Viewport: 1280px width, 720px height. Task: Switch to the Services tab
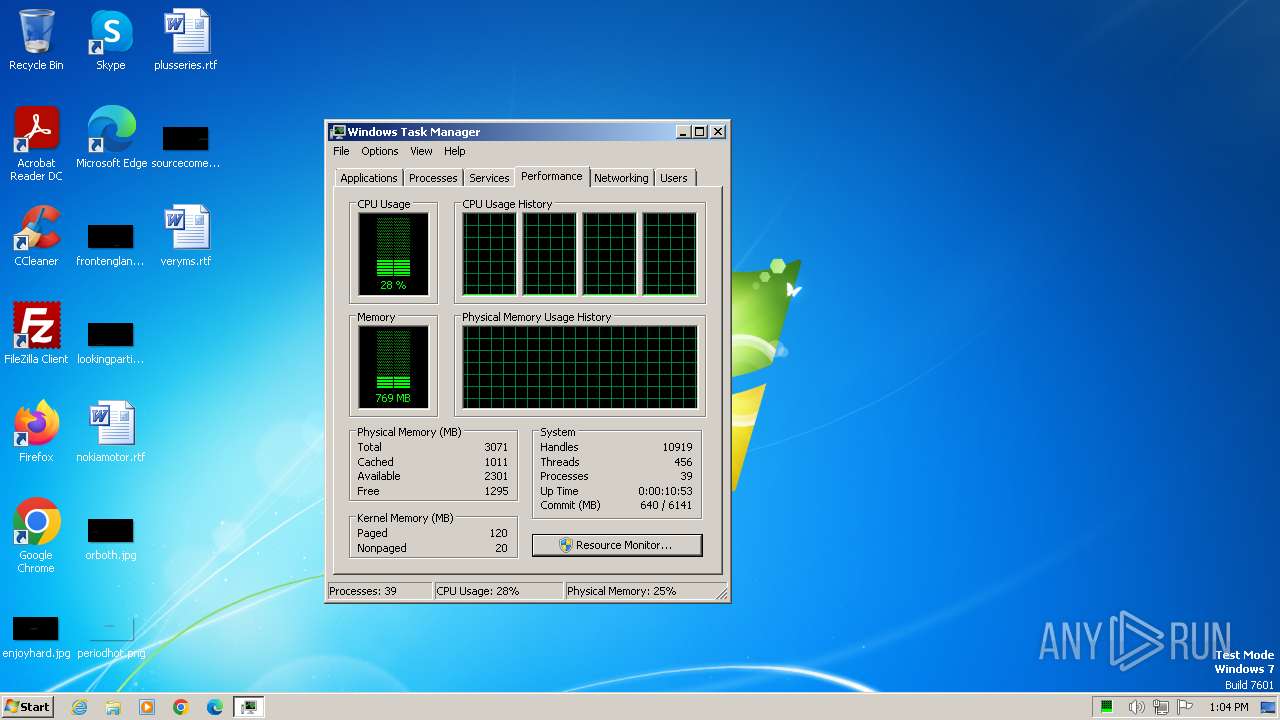pyautogui.click(x=489, y=178)
